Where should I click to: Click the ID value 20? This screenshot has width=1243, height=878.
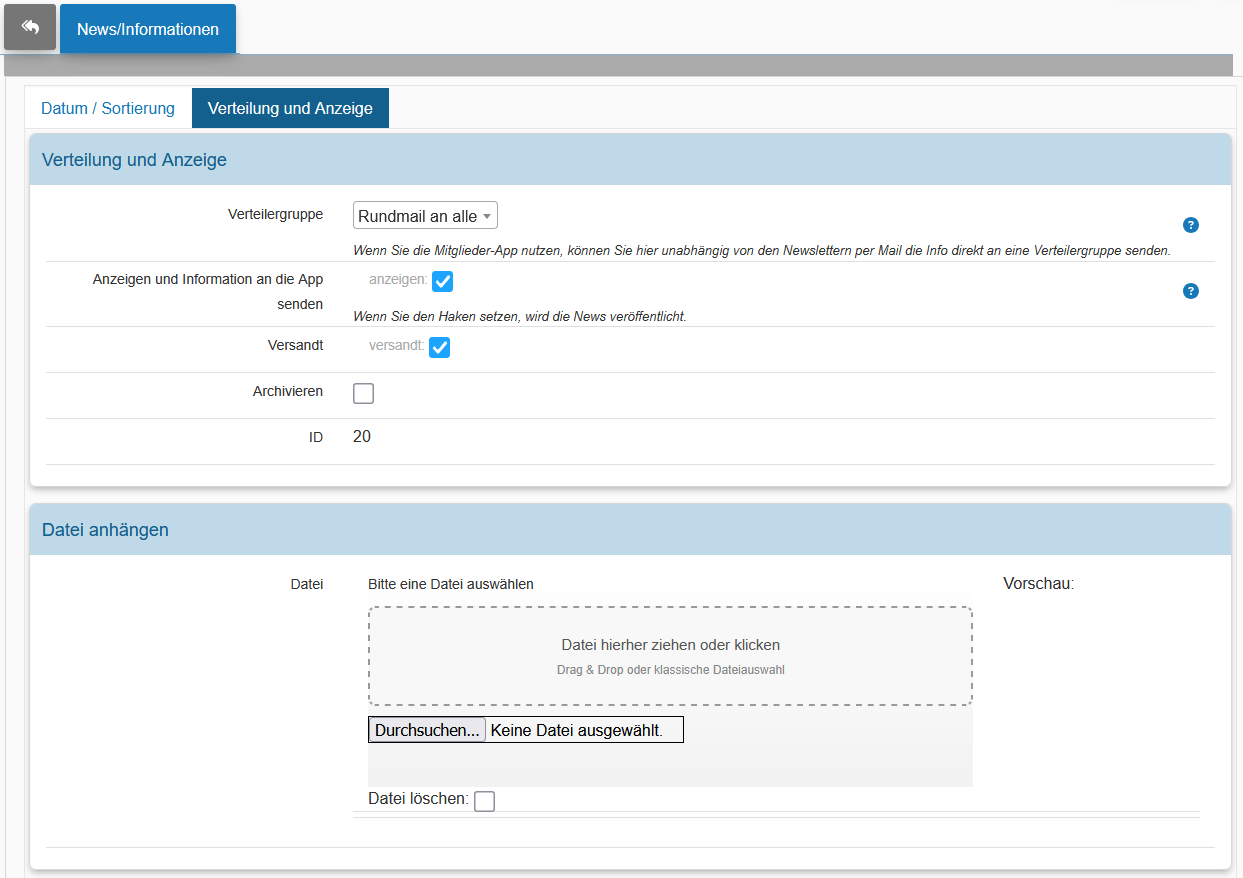pos(362,437)
